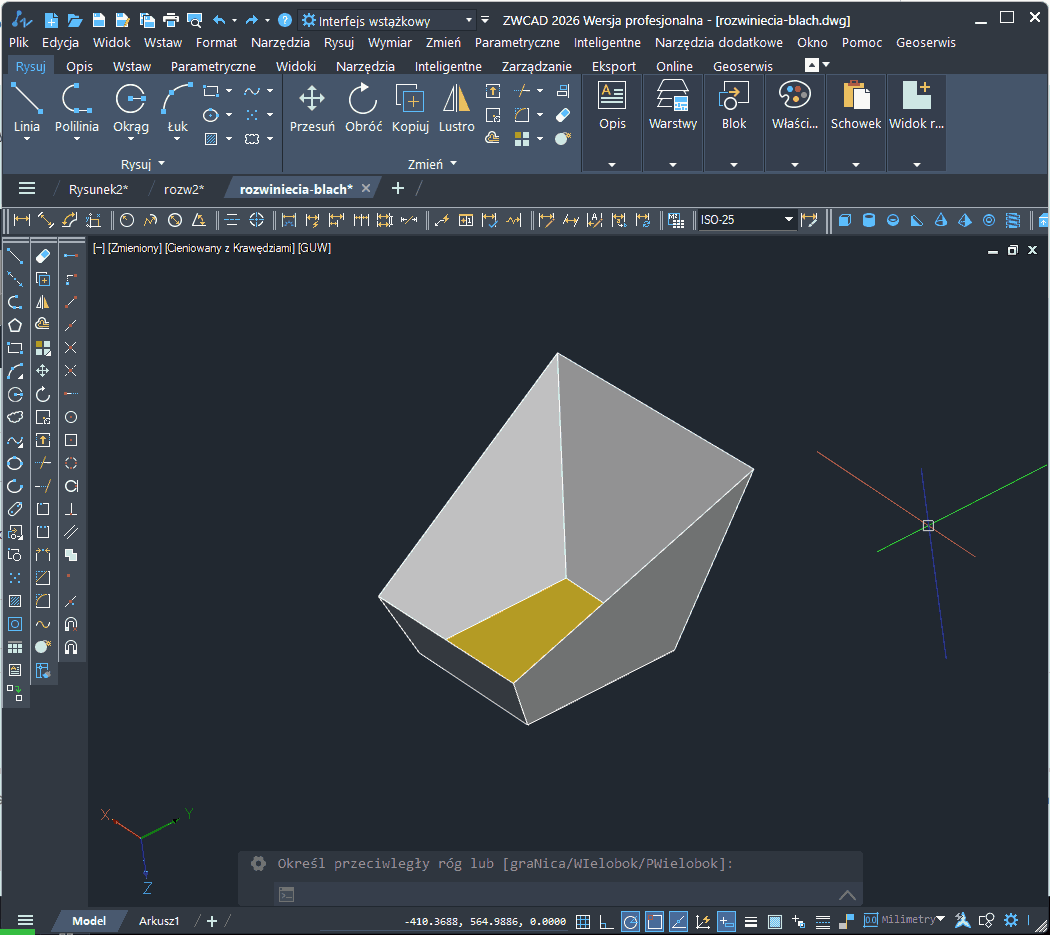The image size is (1050, 935).
Task: Activate the Przesuń move tool
Action: pyautogui.click(x=312, y=107)
